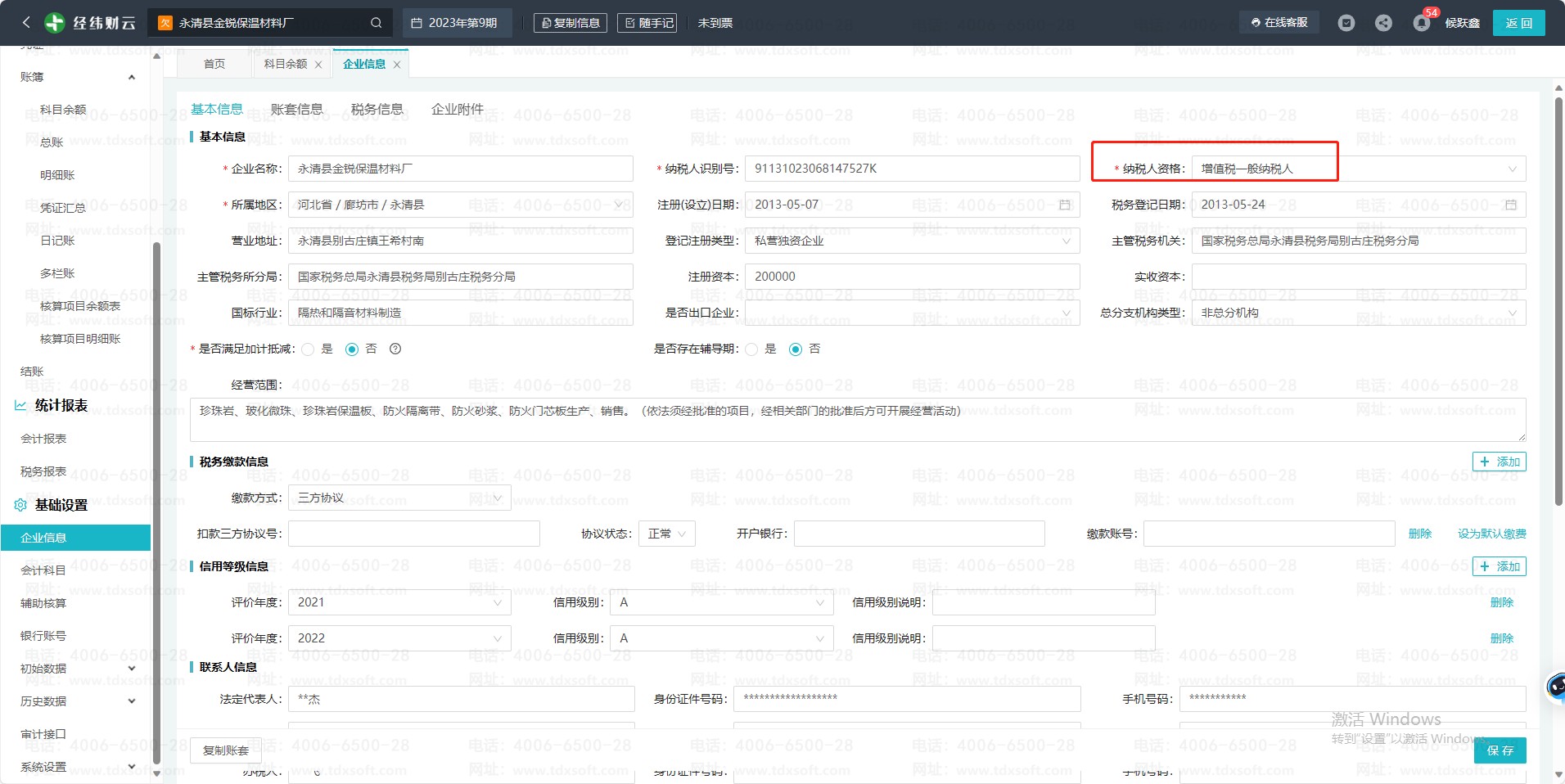1565x784 pixels.
Task: Open the checklist task icon in header
Action: 1346,23
